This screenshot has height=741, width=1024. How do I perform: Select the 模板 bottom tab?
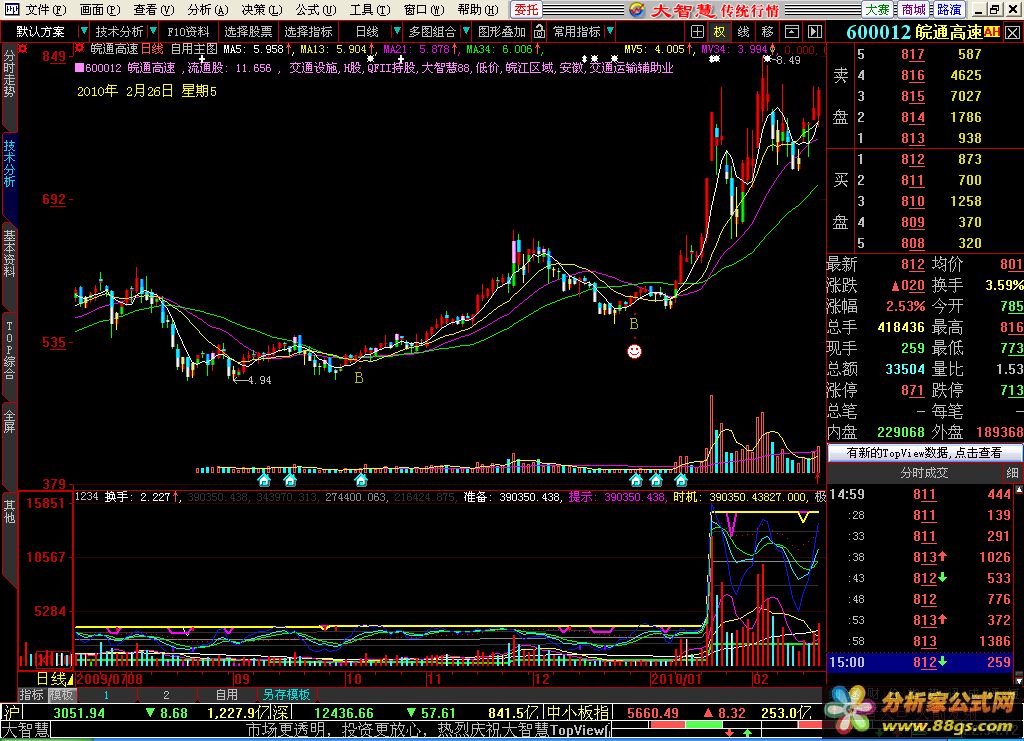tap(62, 695)
